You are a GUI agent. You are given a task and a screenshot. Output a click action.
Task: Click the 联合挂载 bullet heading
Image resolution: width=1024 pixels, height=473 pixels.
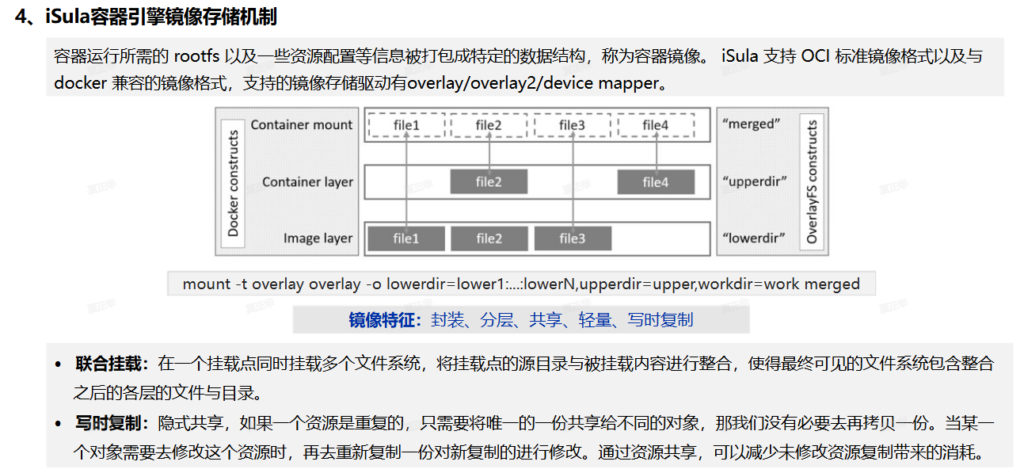coord(112,363)
